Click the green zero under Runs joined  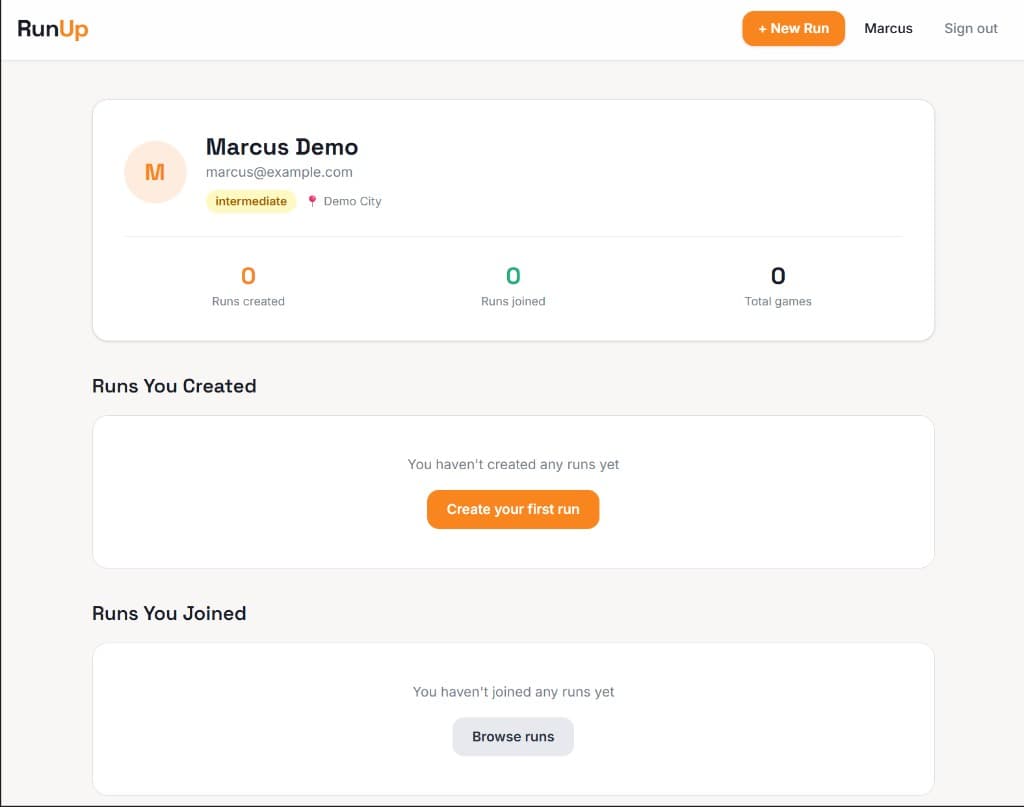point(513,276)
